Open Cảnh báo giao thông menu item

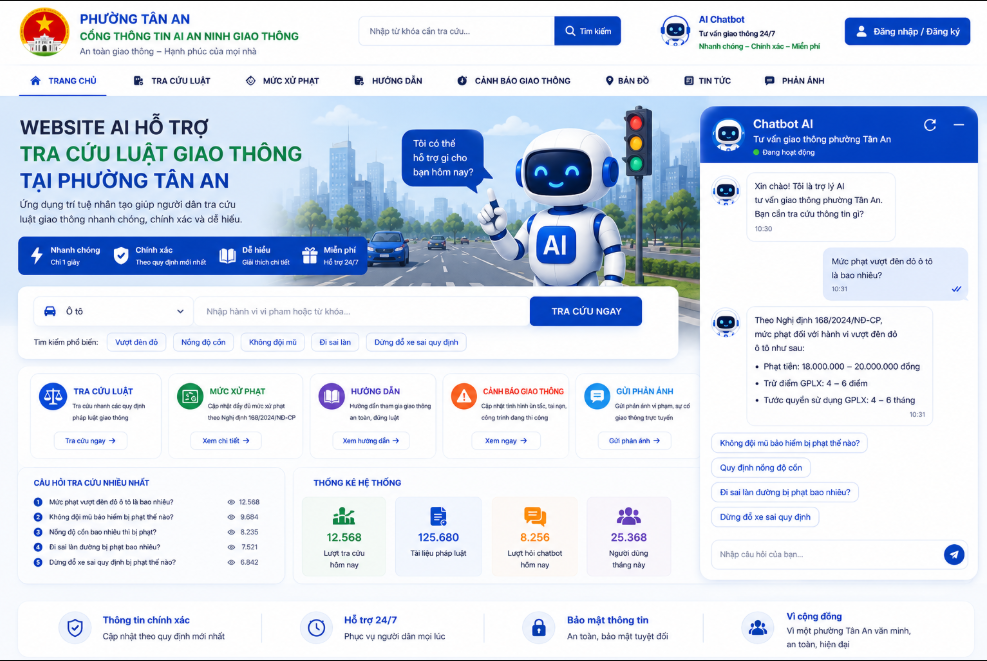pos(514,81)
